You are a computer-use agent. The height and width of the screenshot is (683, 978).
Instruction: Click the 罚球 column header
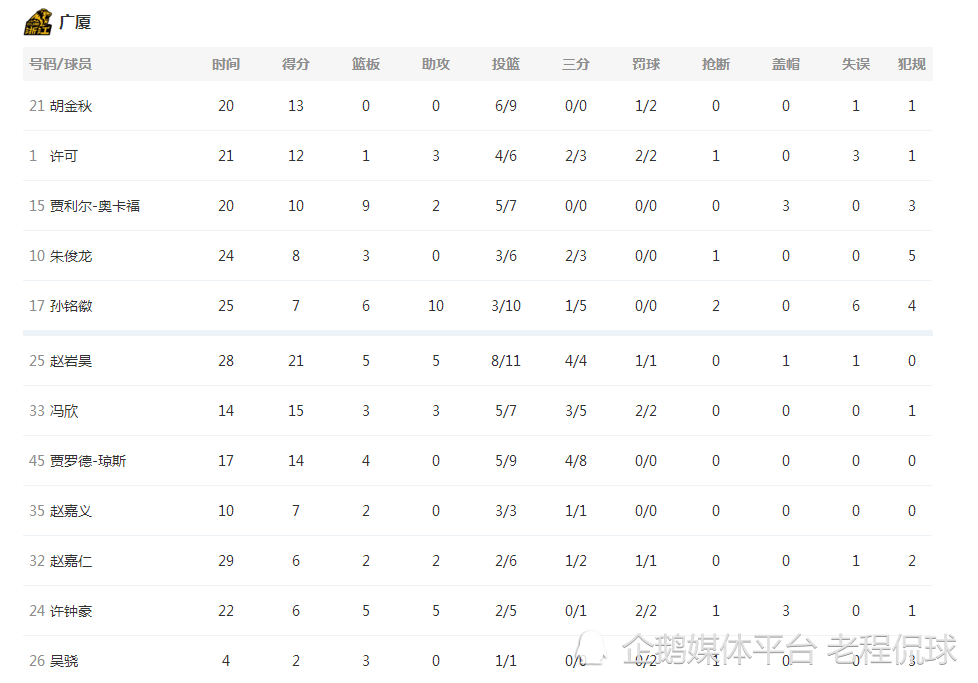pyautogui.click(x=646, y=64)
